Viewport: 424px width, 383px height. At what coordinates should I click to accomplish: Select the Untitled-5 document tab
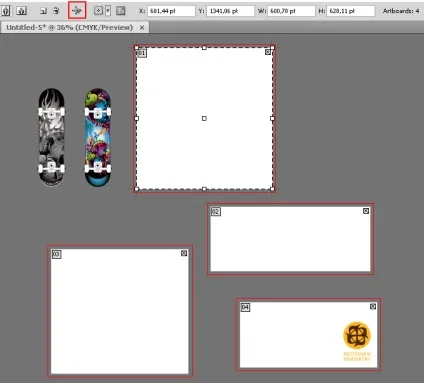click(x=70, y=27)
